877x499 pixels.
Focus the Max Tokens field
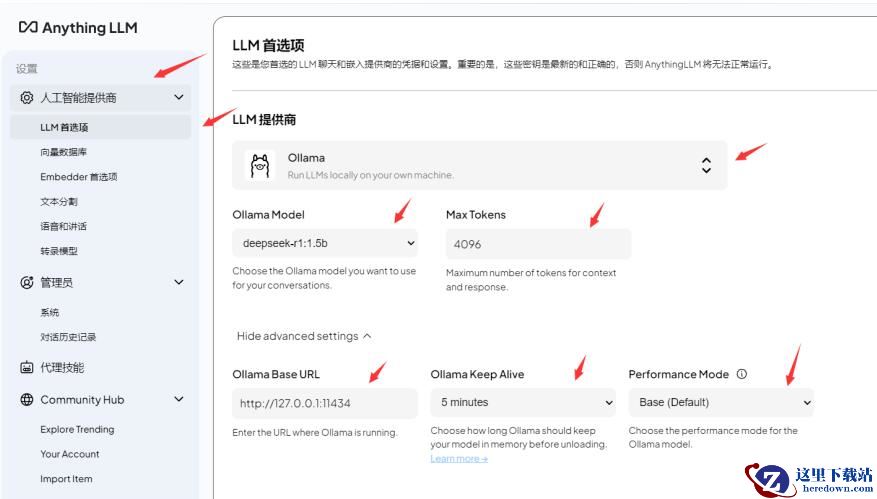click(539, 244)
